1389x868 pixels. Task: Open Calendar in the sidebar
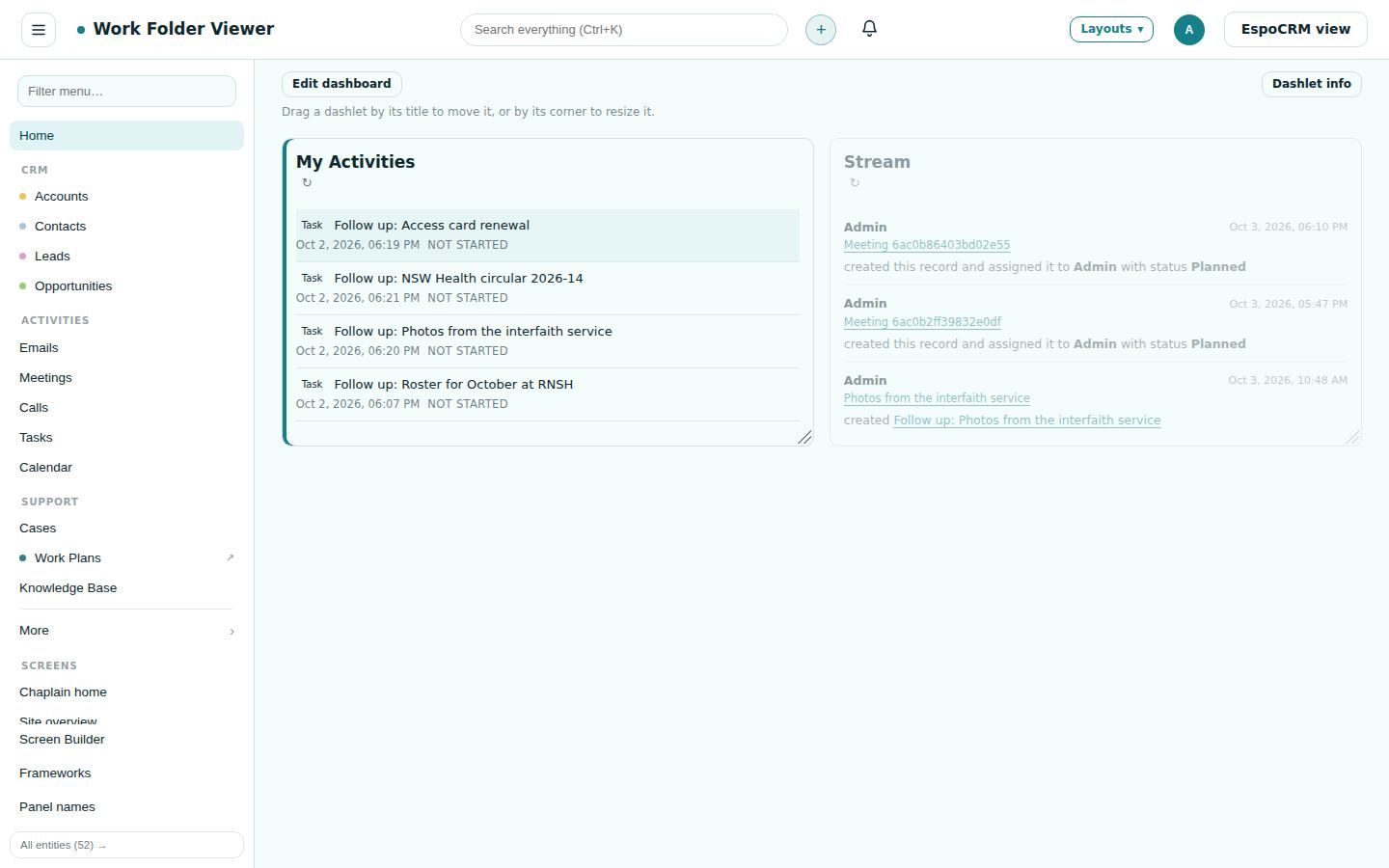(x=126, y=467)
